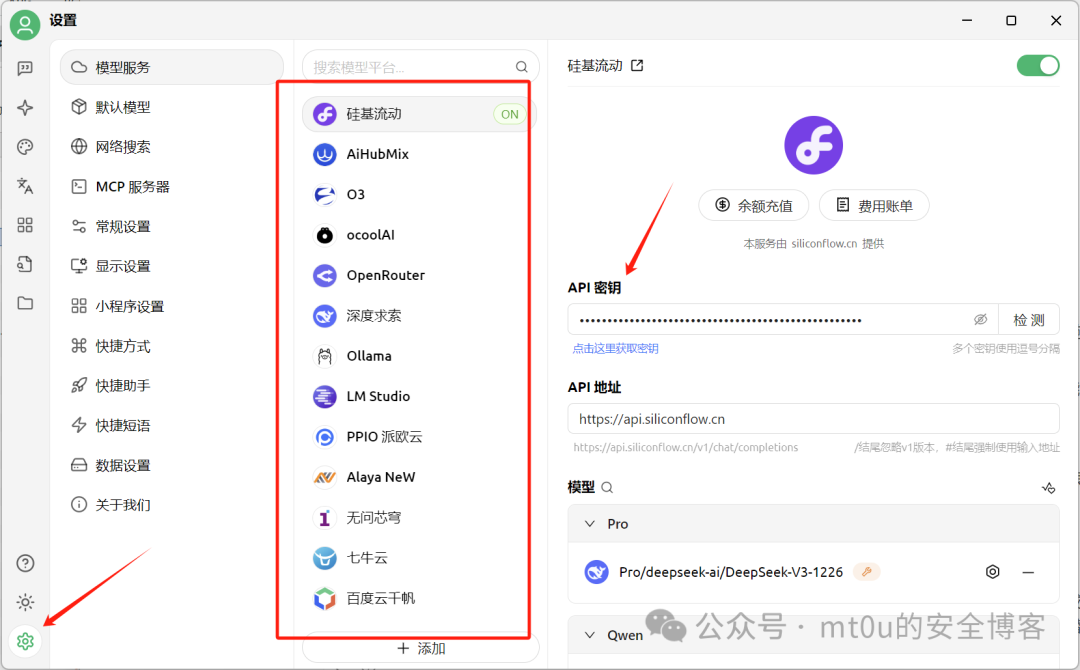Screen dimensions: 1080x670
Task: Click the siliconflow.cn provider link
Action: tap(824, 244)
